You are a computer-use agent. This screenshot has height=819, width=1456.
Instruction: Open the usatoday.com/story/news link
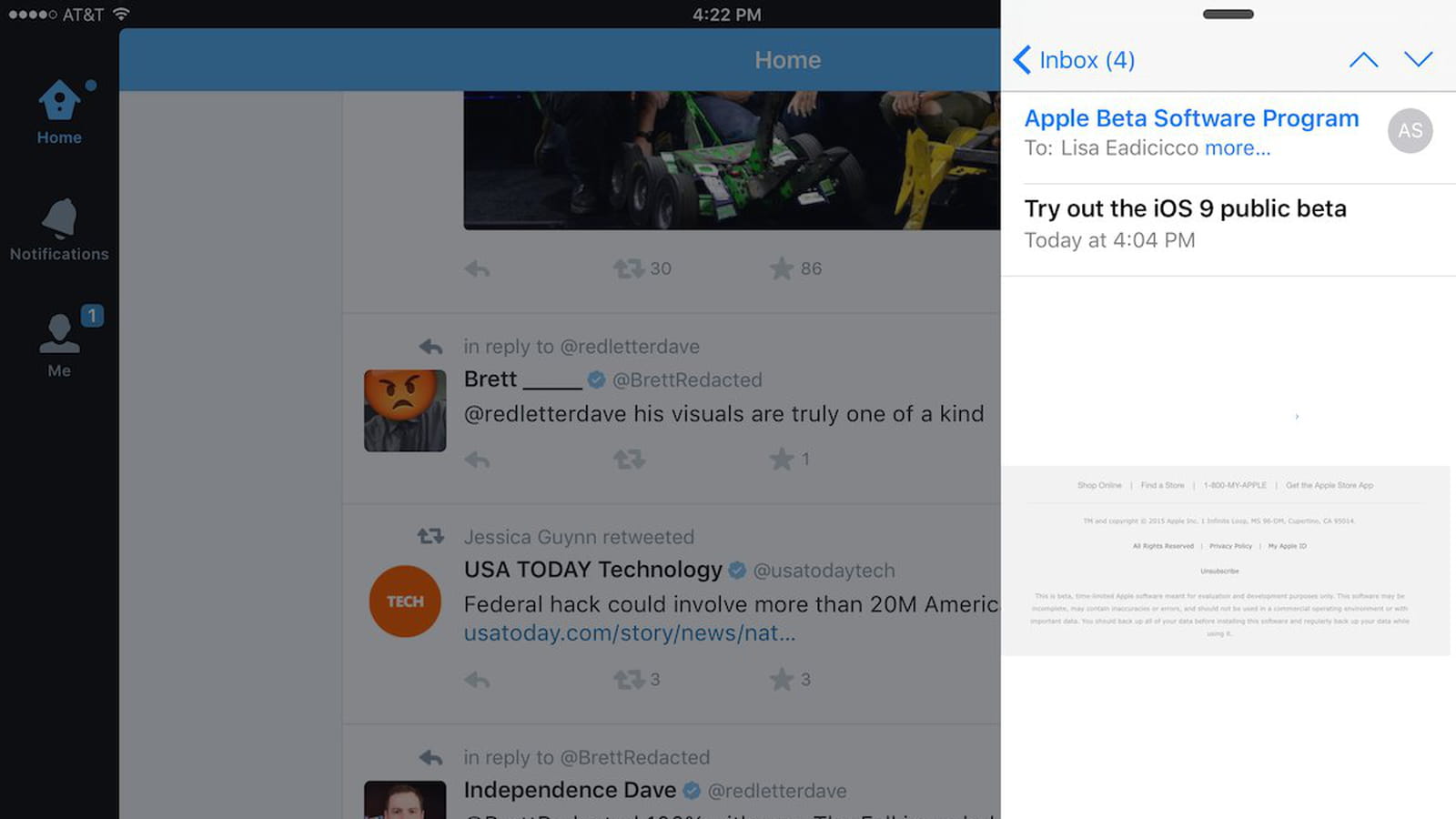point(630,633)
